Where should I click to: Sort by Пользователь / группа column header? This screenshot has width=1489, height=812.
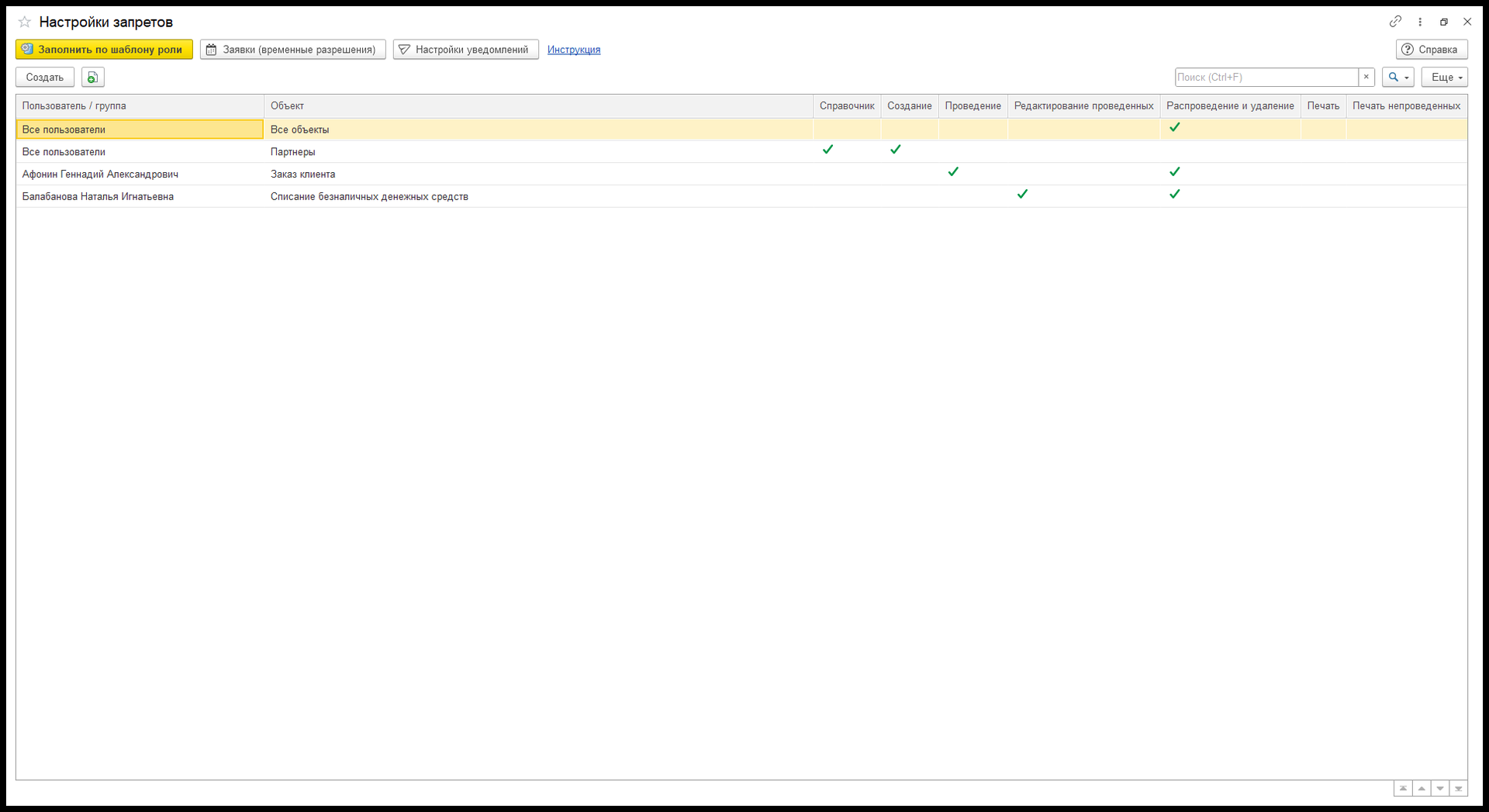tap(140, 106)
